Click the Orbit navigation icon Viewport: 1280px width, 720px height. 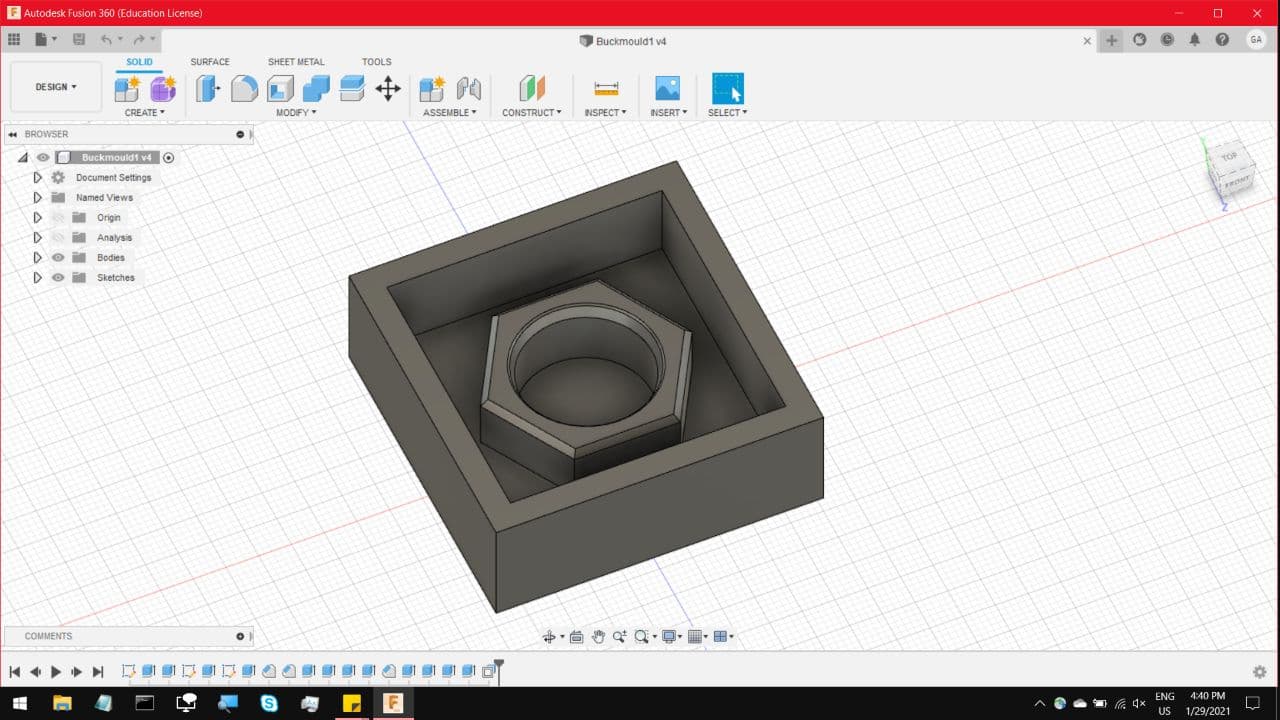point(549,637)
